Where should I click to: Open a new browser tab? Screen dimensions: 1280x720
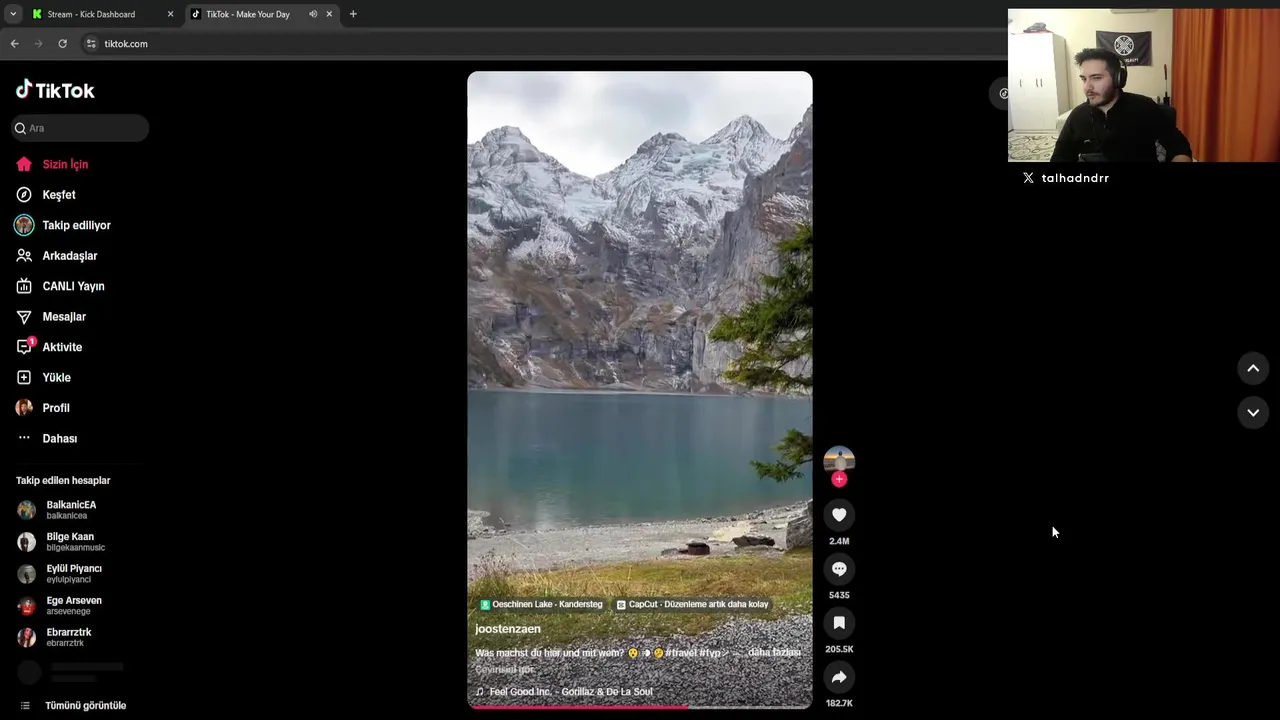click(353, 14)
